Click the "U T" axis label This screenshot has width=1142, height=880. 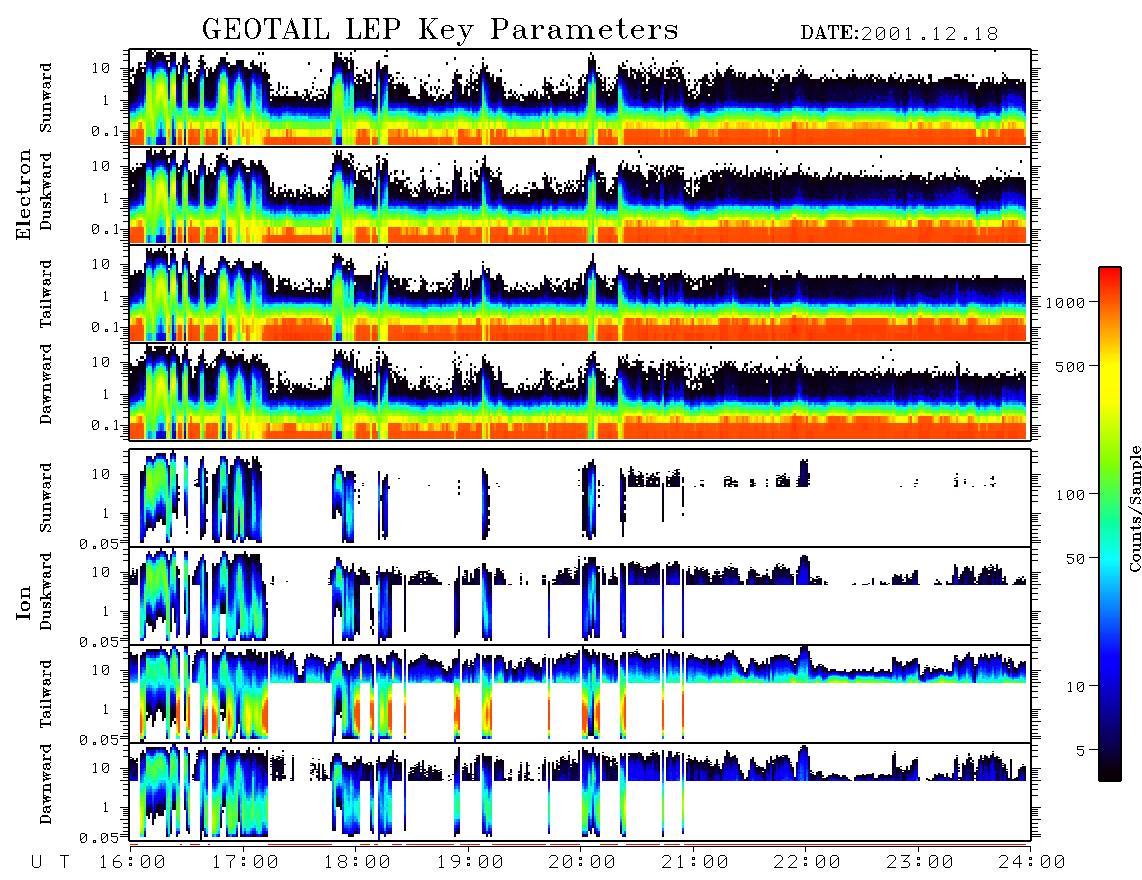pos(50,863)
